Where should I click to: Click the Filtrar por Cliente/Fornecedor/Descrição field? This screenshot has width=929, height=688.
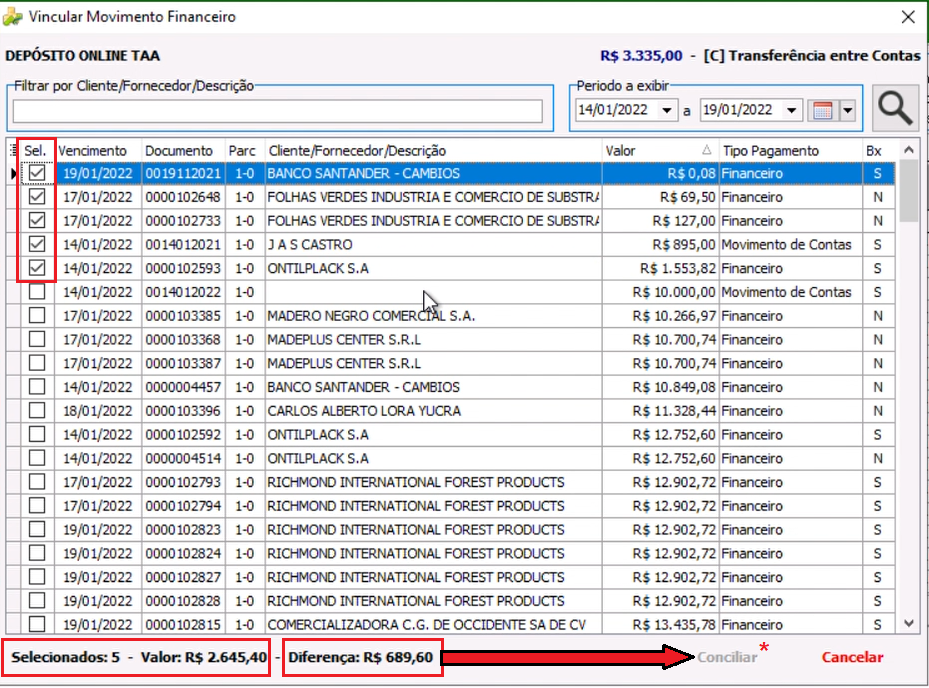[x=277, y=111]
